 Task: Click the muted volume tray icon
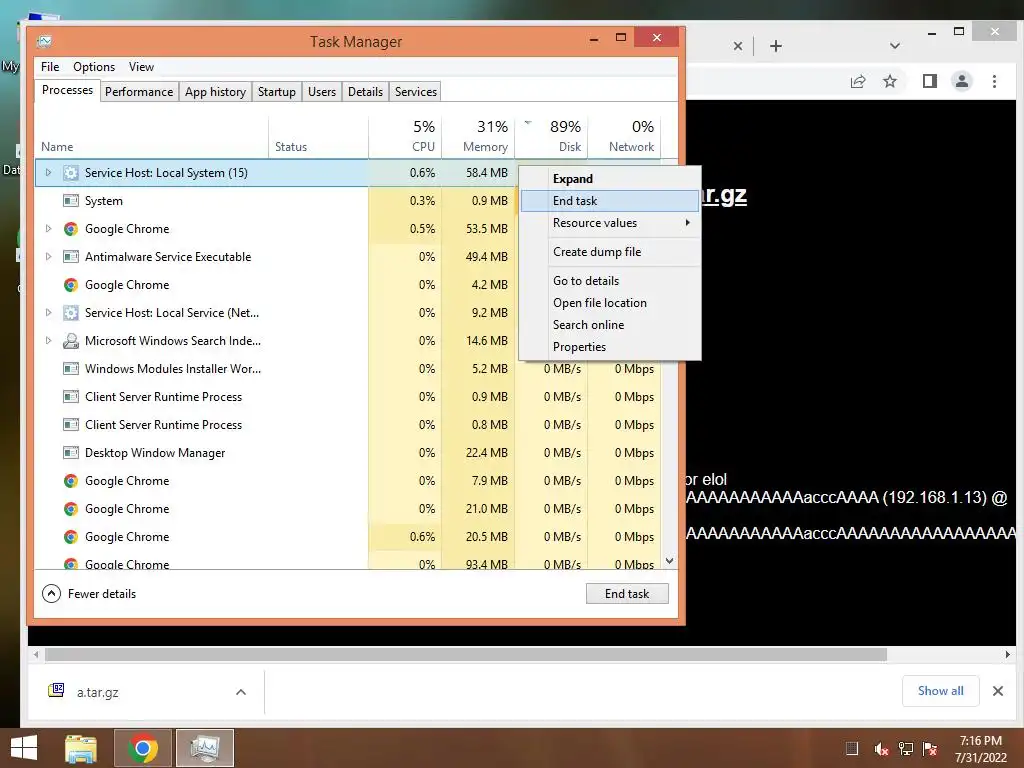pos(881,749)
